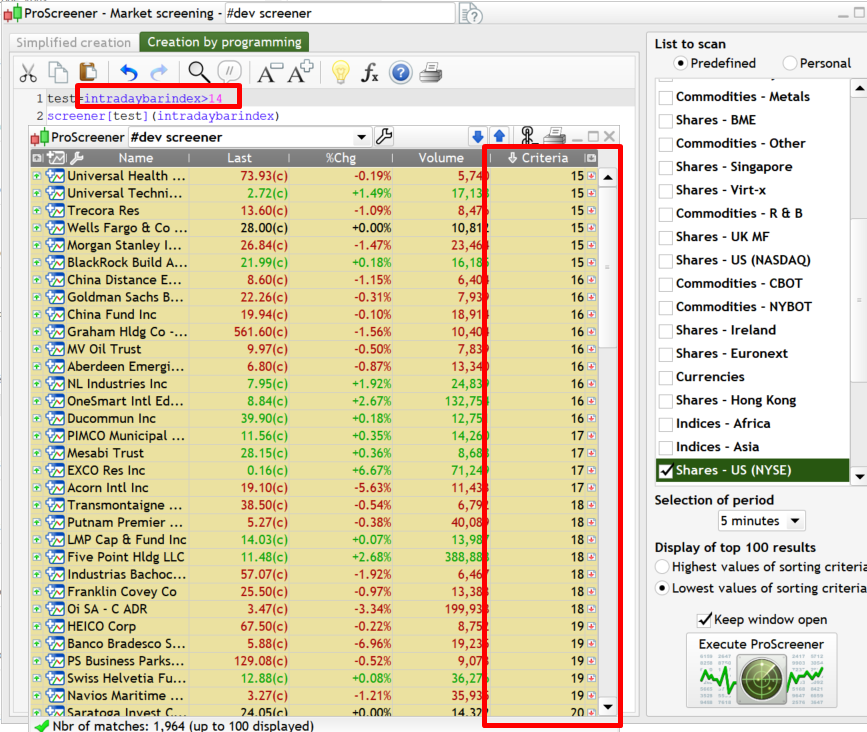Sort by the Volume column header

[441, 158]
